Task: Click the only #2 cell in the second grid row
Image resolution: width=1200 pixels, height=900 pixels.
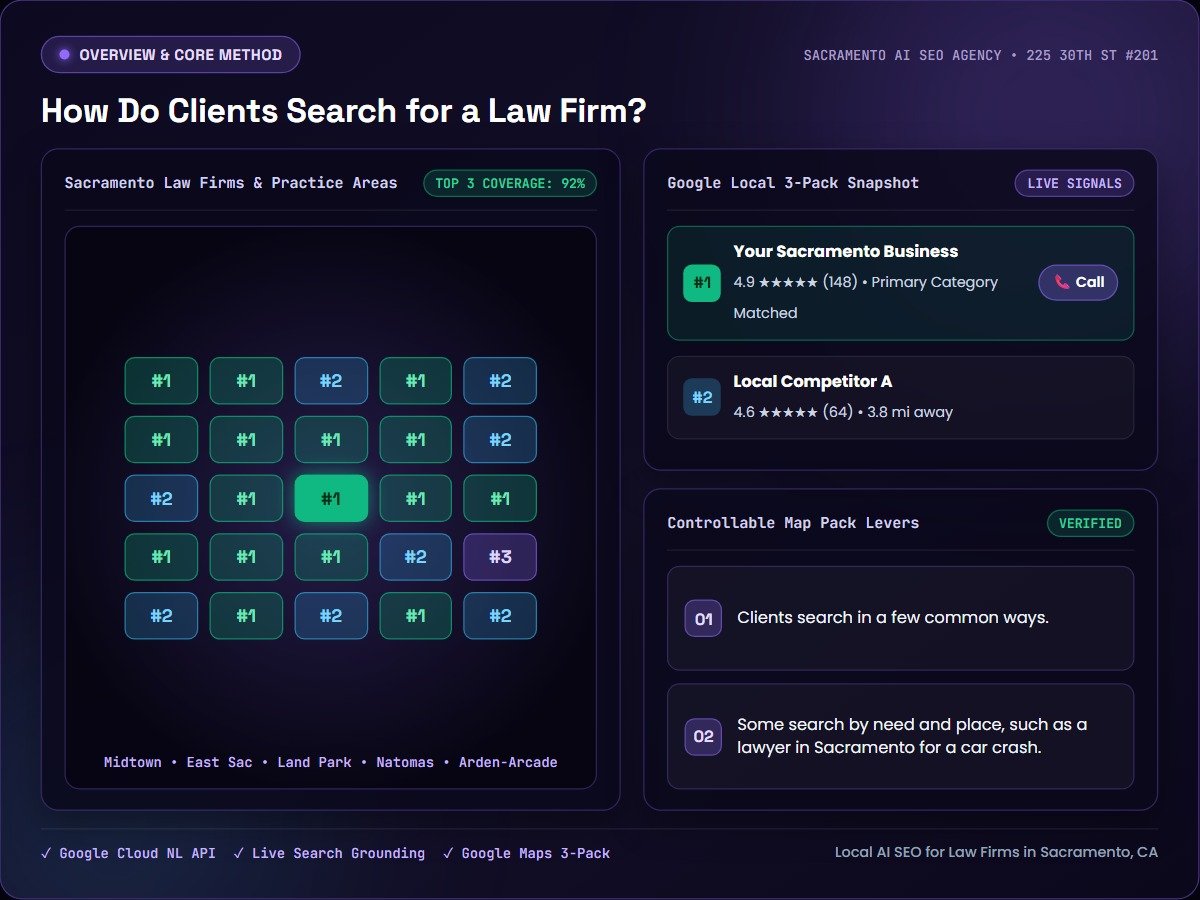Action: [x=500, y=440]
